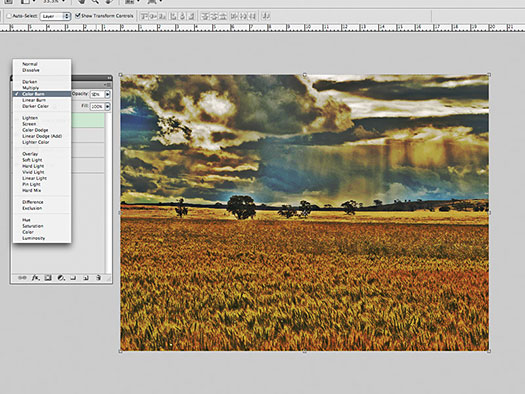Create a new group folder icon
Image resolution: width=525 pixels, height=394 pixels.
click(73, 278)
